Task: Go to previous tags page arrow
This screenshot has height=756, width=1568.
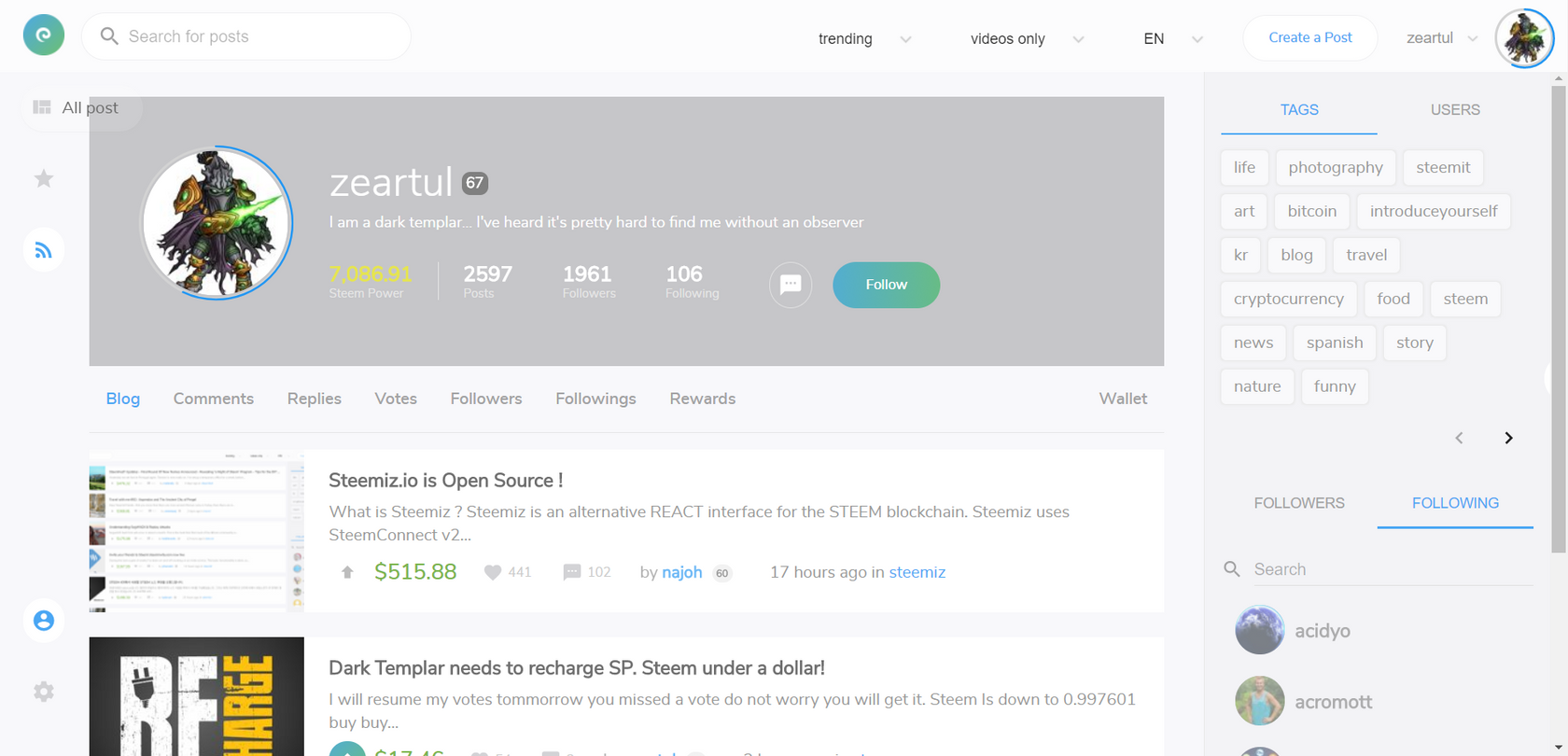Action: (1459, 438)
